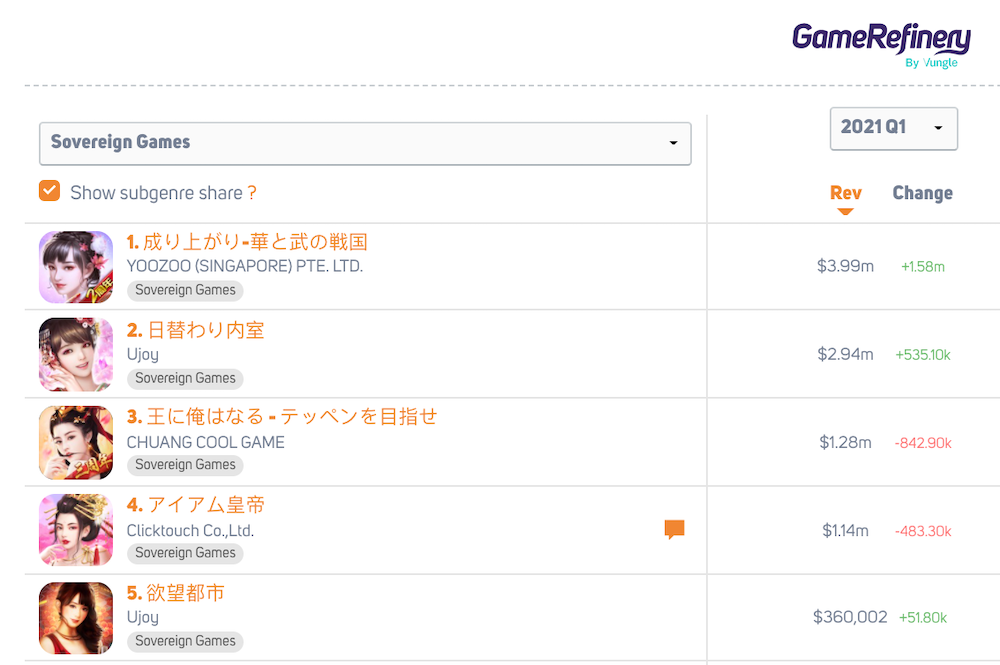Click change value -842.90k
Image resolution: width=1000 pixels, height=665 pixels.
[x=923, y=442]
